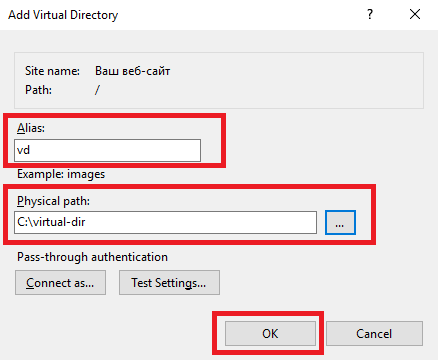
Task: Click the Path: label
Action: click(38, 90)
